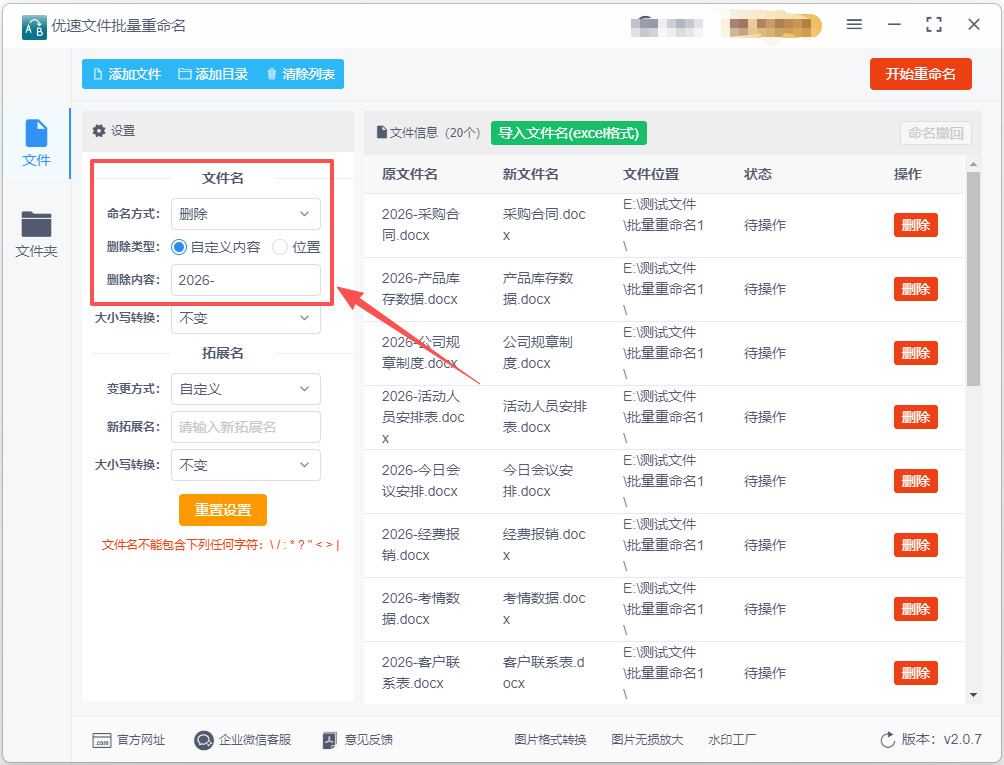This screenshot has height=765, width=1004.
Task: Expand the 命名方式 dropdown showing 删除
Action: [245, 214]
